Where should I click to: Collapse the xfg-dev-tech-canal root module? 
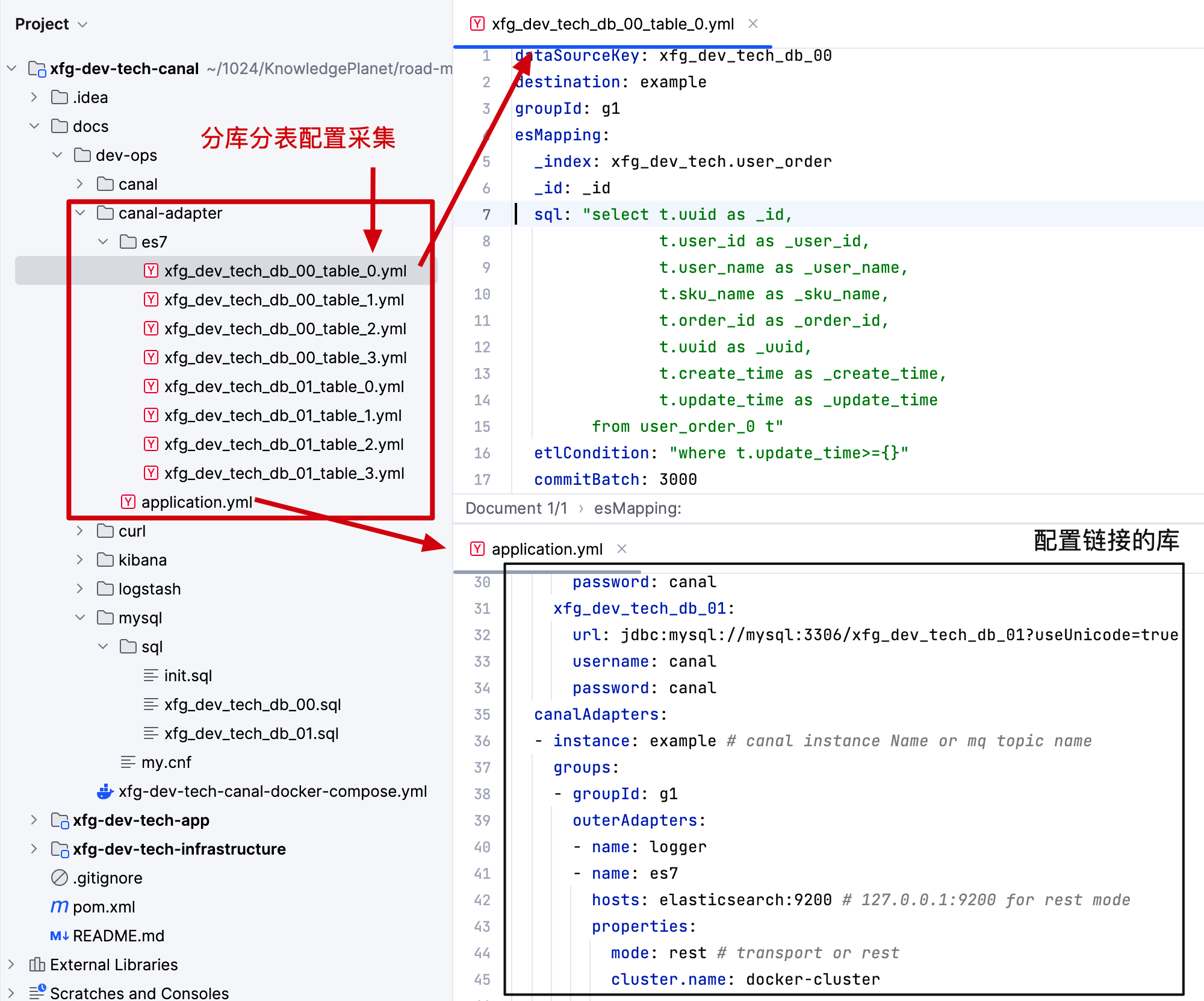point(11,69)
